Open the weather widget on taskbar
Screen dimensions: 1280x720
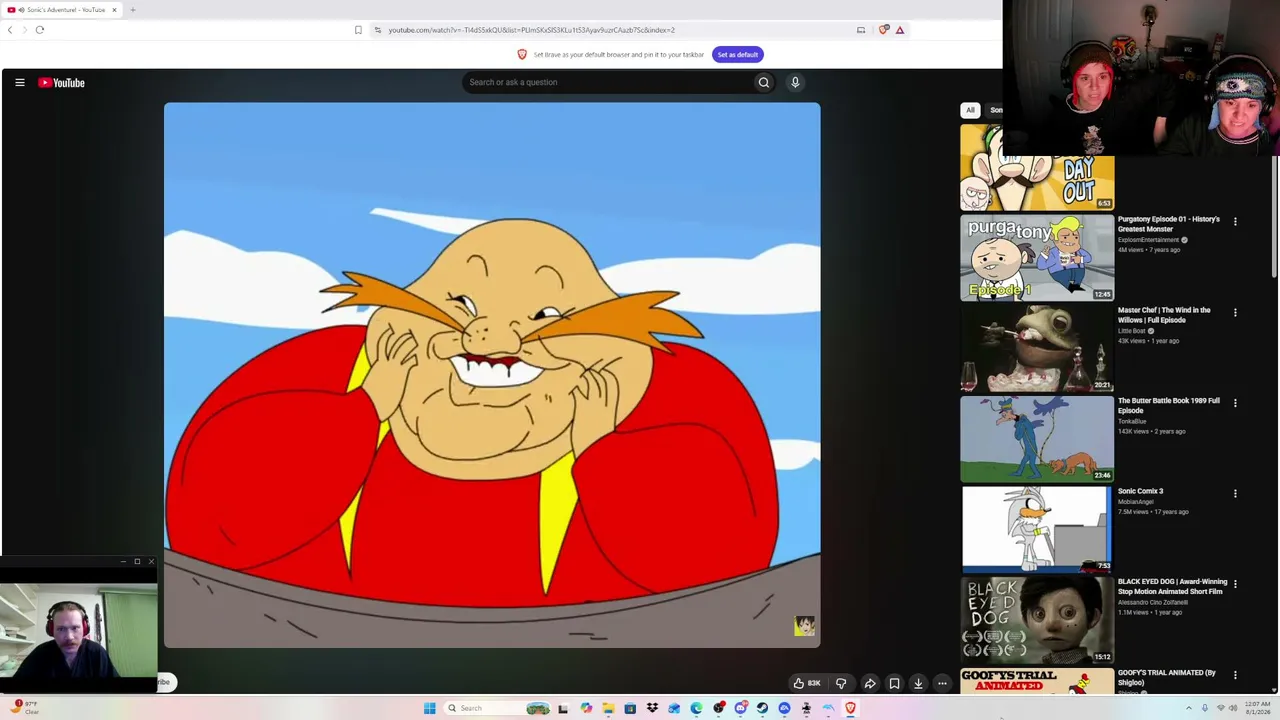coord(24,708)
